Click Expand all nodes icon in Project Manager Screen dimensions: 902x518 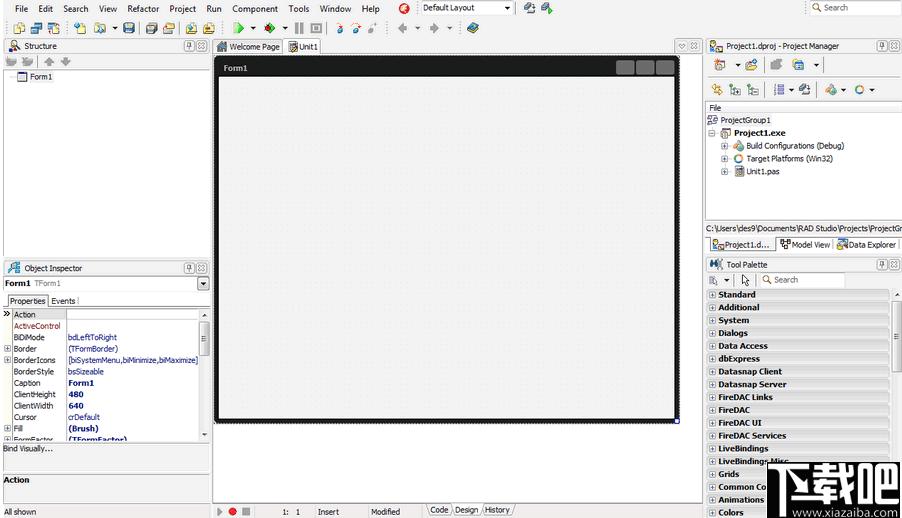pyautogui.click(x=735, y=90)
